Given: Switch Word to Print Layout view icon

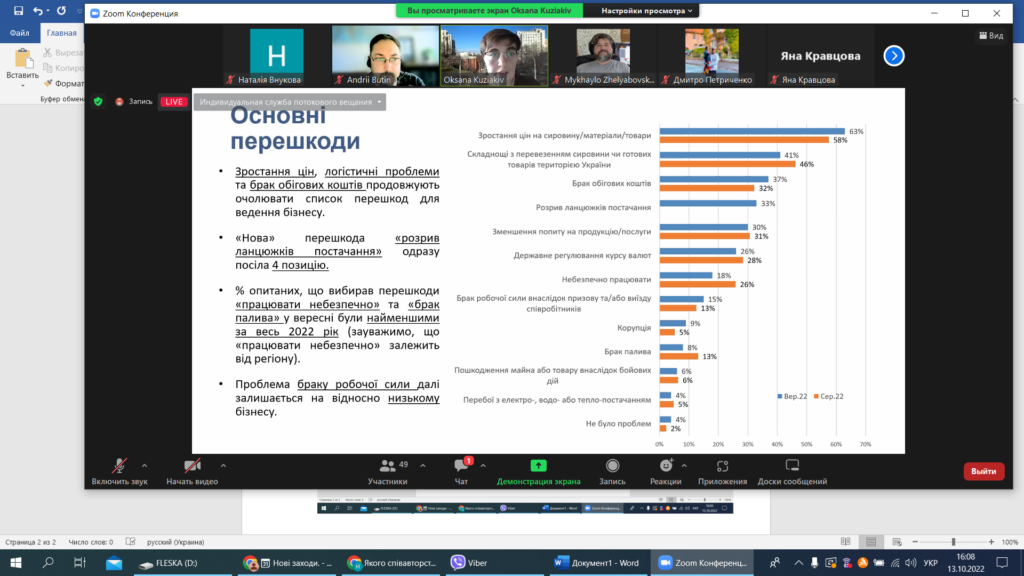Looking at the screenshot, I should point(871,541).
